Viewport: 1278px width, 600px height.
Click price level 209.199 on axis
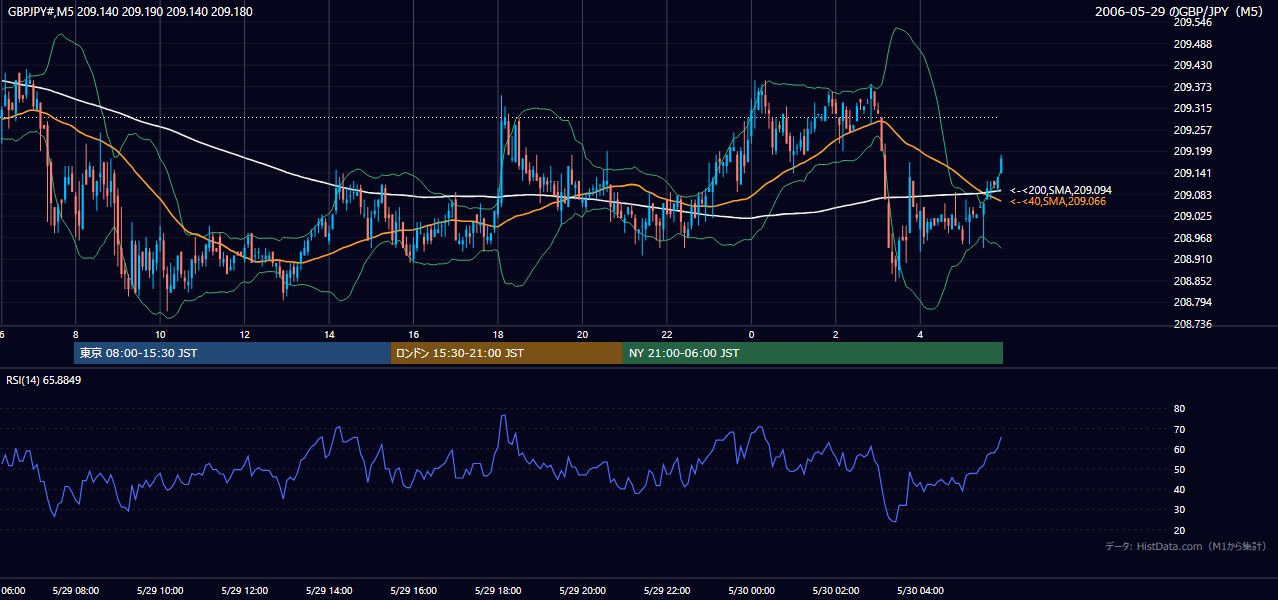coord(1192,151)
